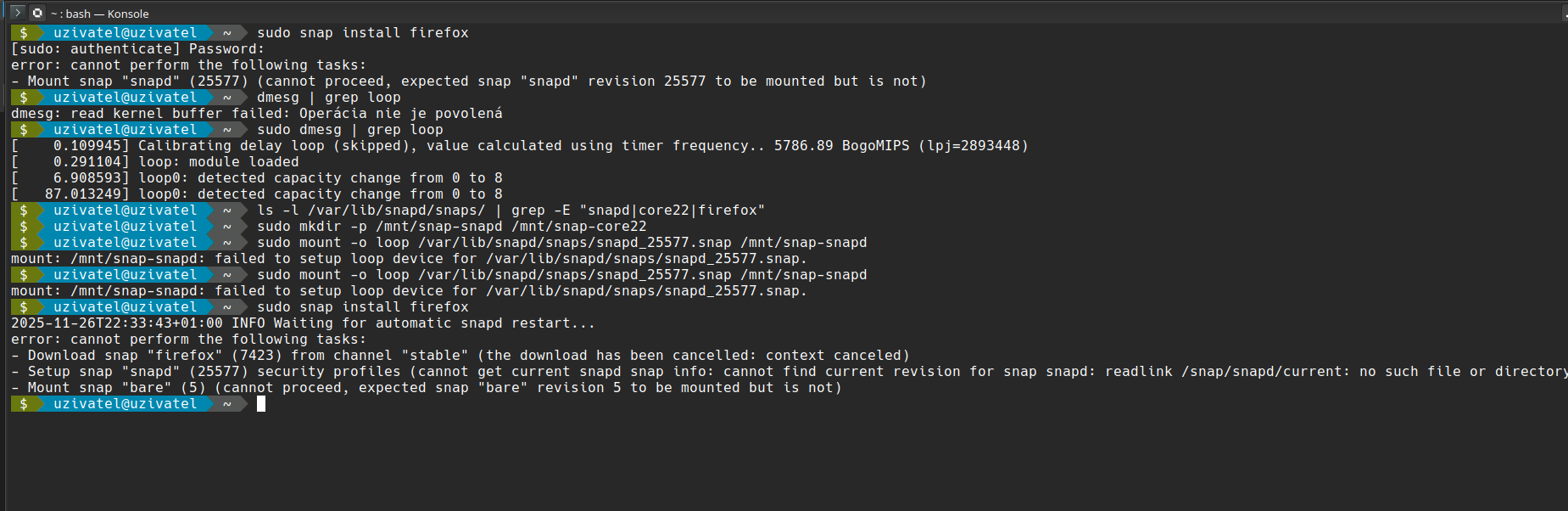Screen dimensions: 1568x511
Task: Click the 'sudo dmesg | grep loop' command
Action: (349, 130)
